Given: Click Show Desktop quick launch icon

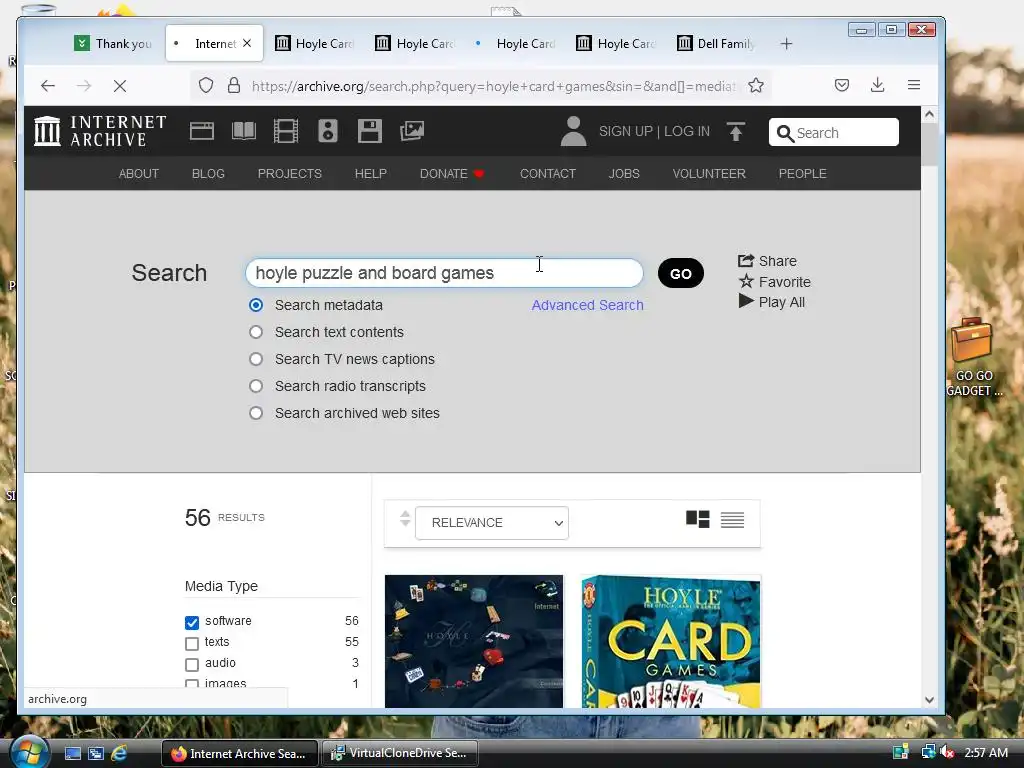Looking at the screenshot, I should (x=72, y=753).
